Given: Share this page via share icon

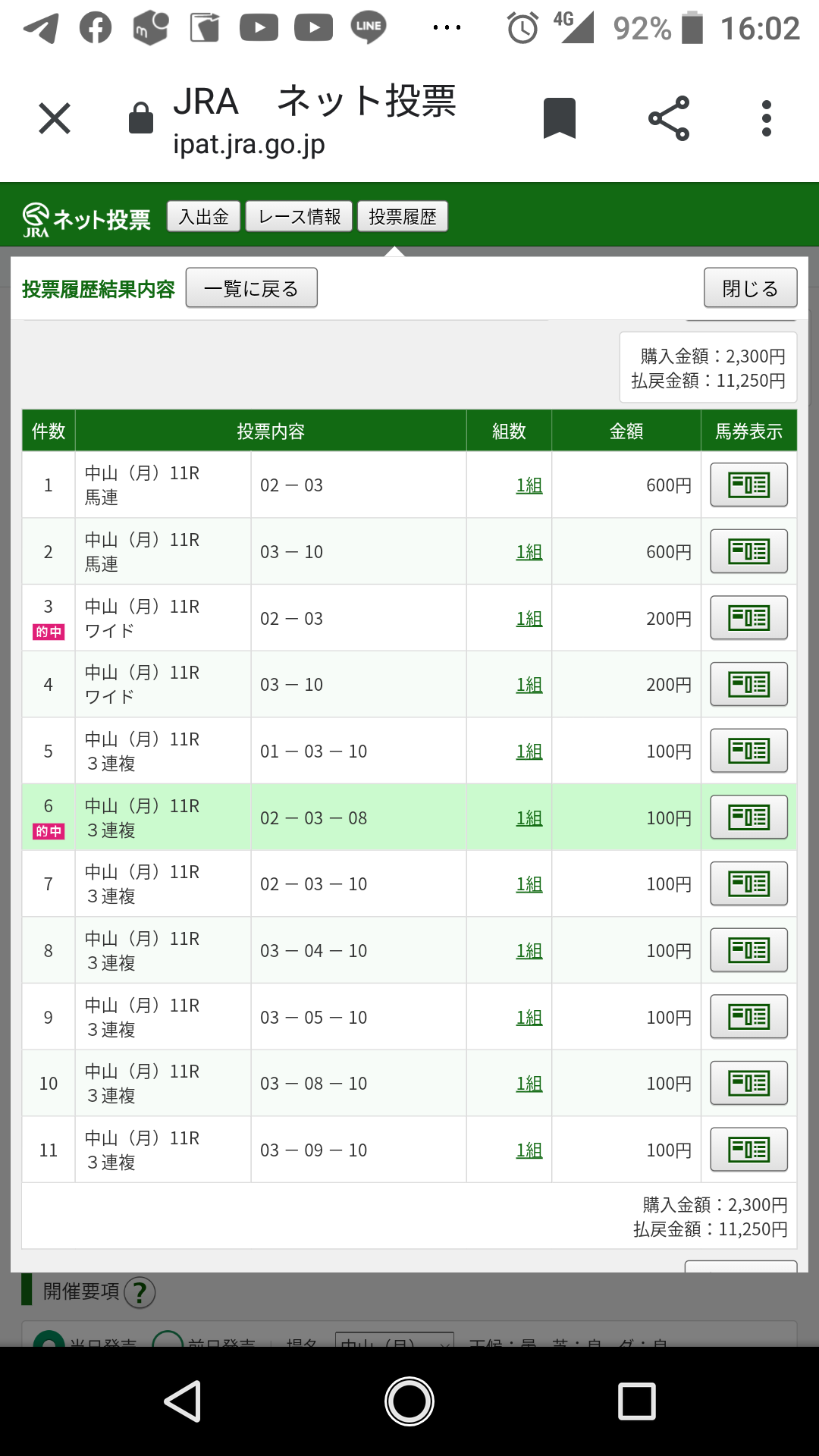Looking at the screenshot, I should click(x=669, y=118).
